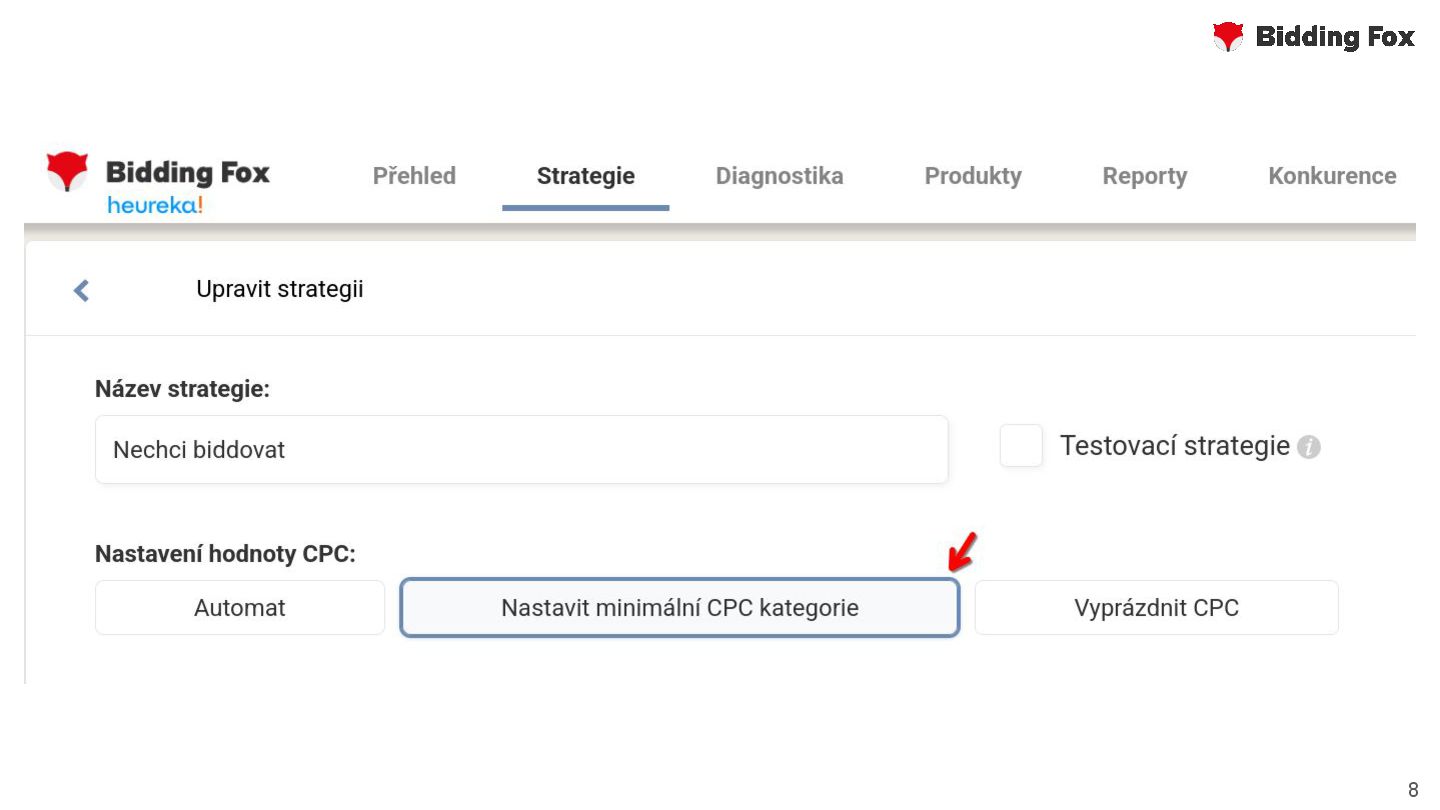Click the fox logo icon in app header

click(67, 171)
